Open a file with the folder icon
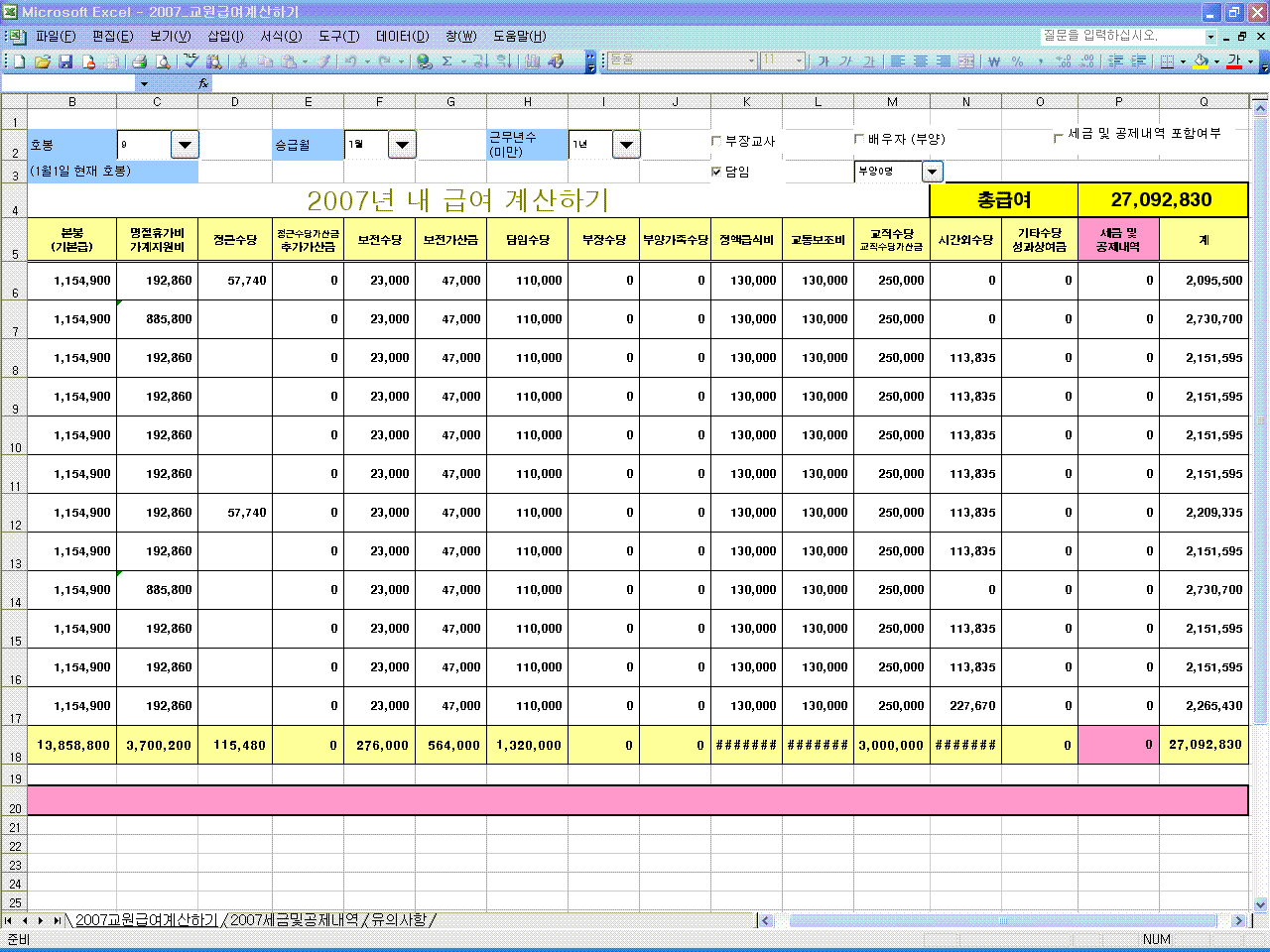1270x952 pixels. (x=42, y=61)
